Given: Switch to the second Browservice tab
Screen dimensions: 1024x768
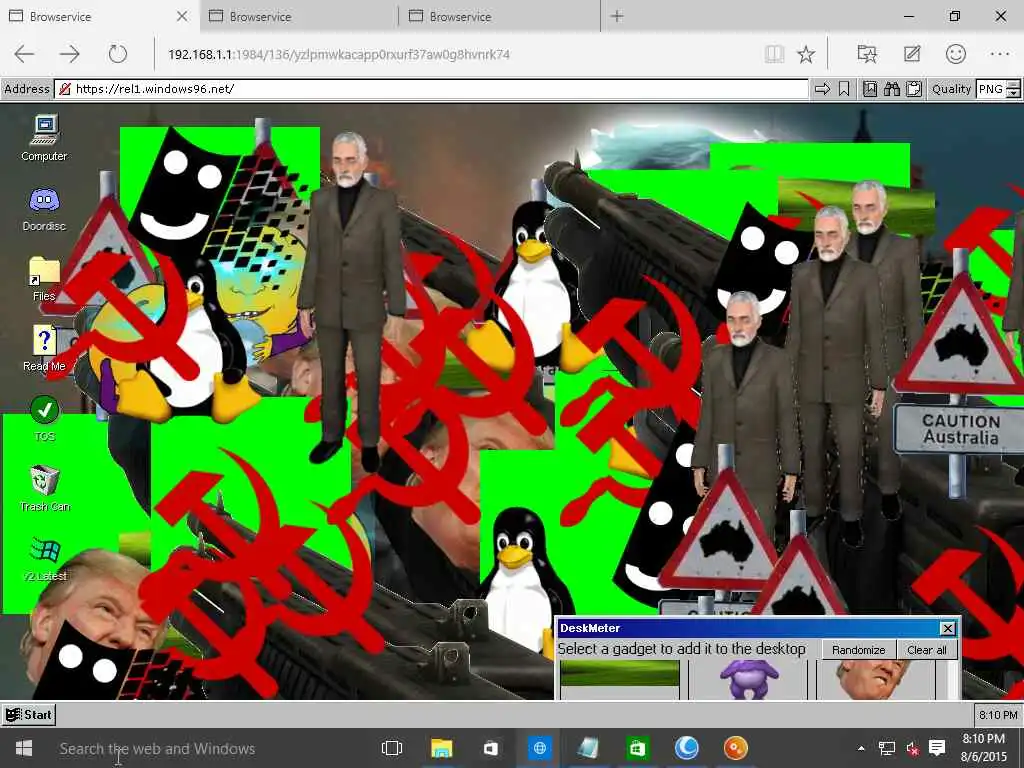Looking at the screenshot, I should tap(298, 16).
